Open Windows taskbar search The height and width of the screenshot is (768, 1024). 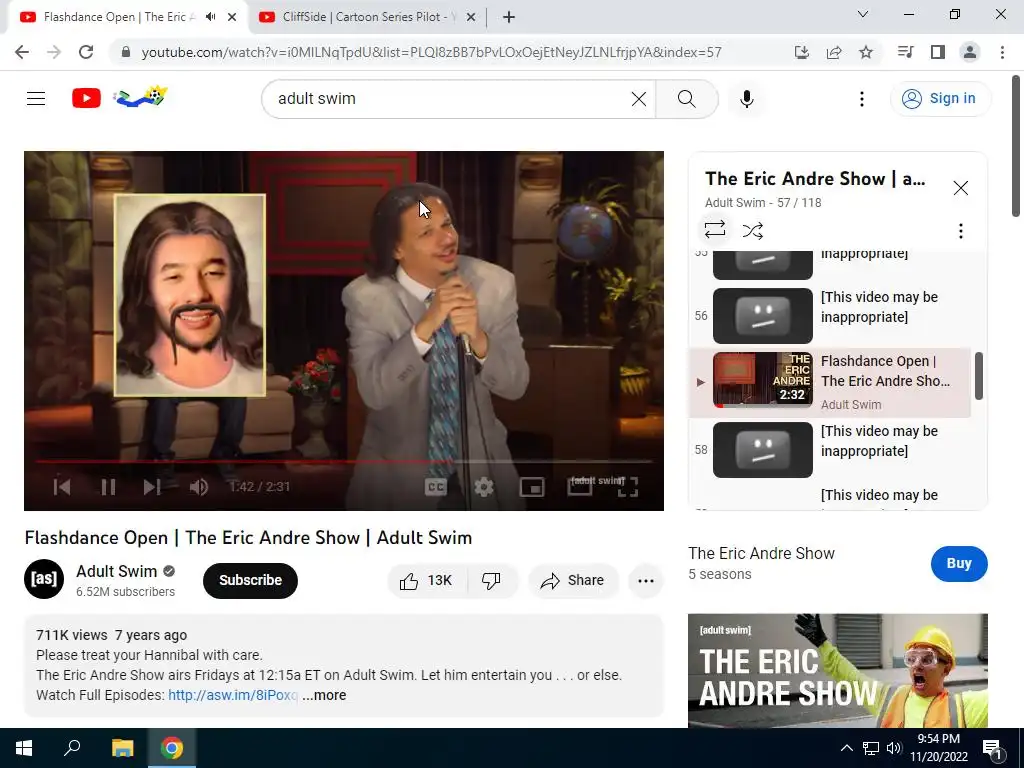[x=72, y=748]
